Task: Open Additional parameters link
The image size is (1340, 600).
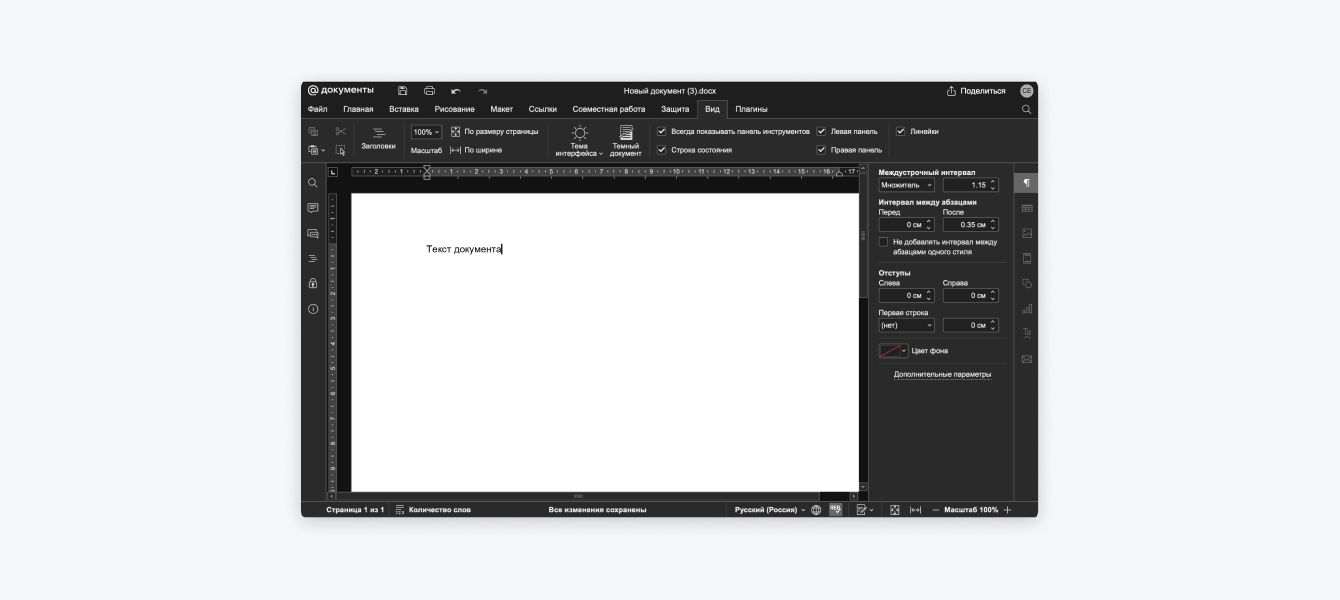Action: pos(942,375)
